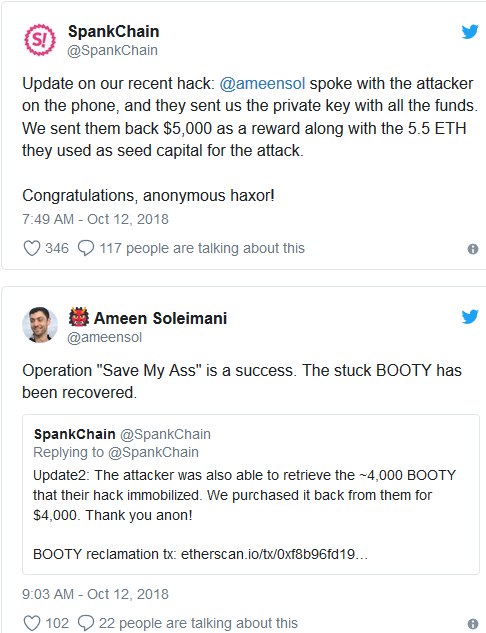This screenshot has width=486, height=633.
Task: Click the @ameensol handle under Ameen's name
Action: tap(105, 337)
